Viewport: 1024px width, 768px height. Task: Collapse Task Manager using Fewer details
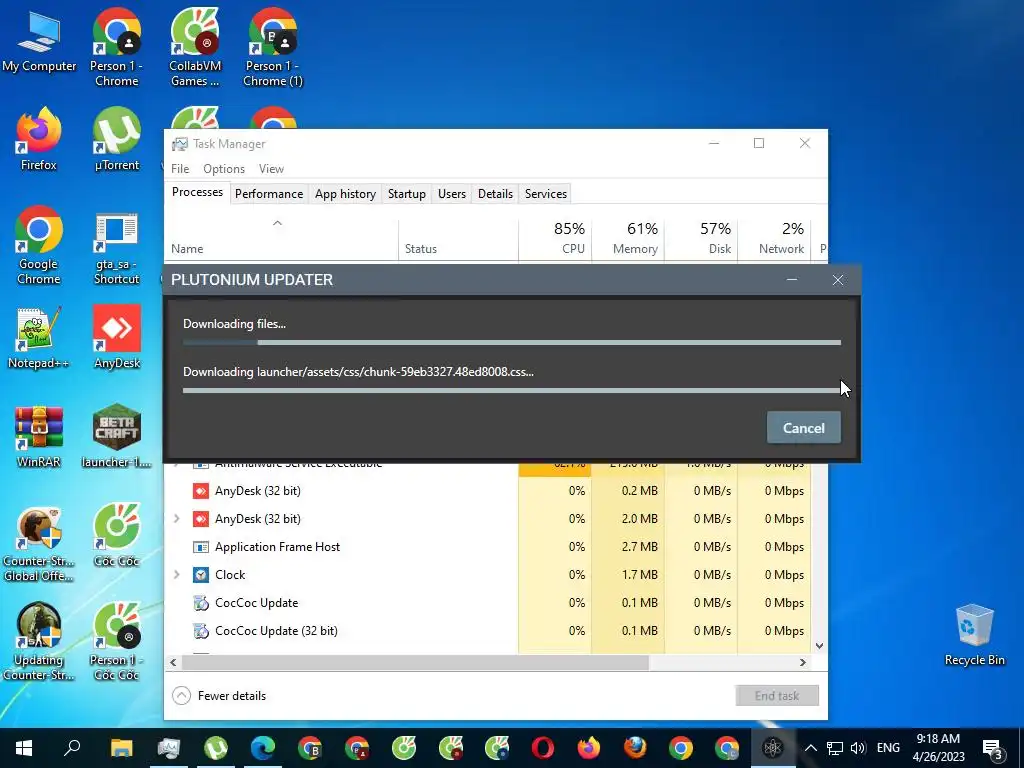219,696
